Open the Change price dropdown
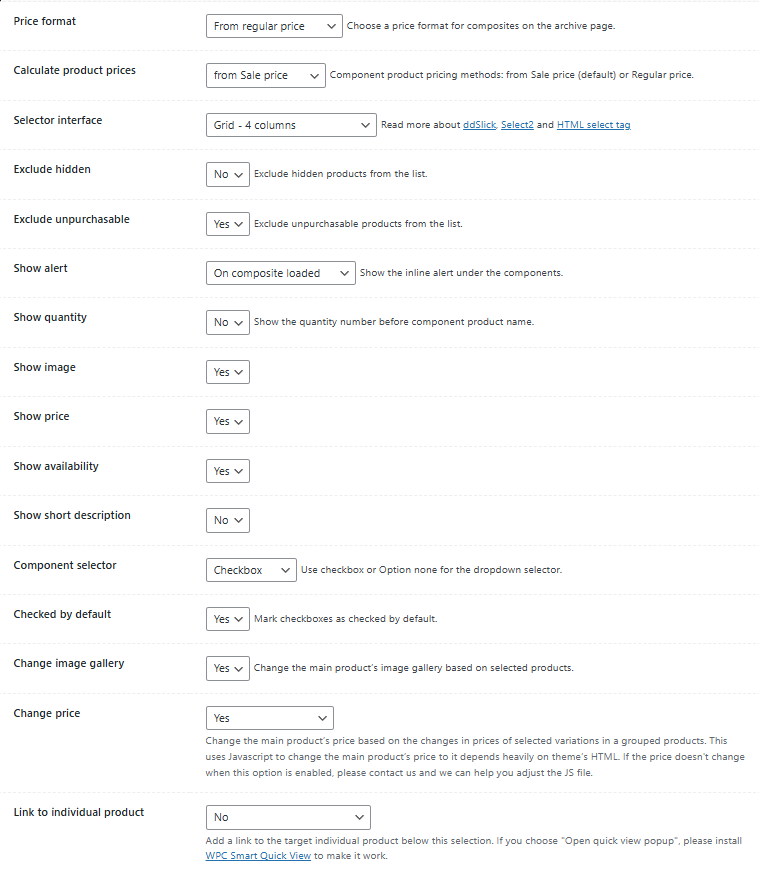The width and height of the screenshot is (759, 875). coord(270,718)
